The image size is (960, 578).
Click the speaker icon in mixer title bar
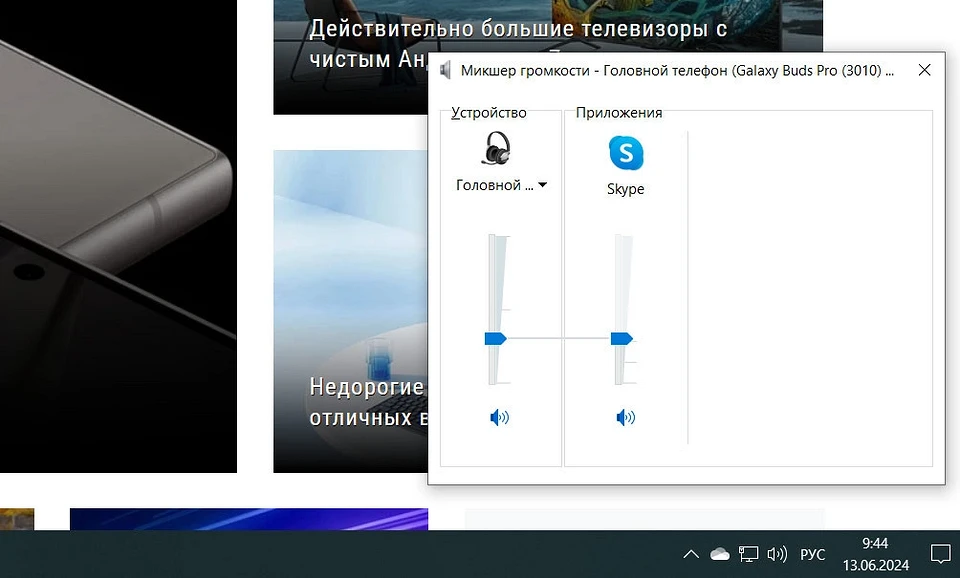point(446,70)
